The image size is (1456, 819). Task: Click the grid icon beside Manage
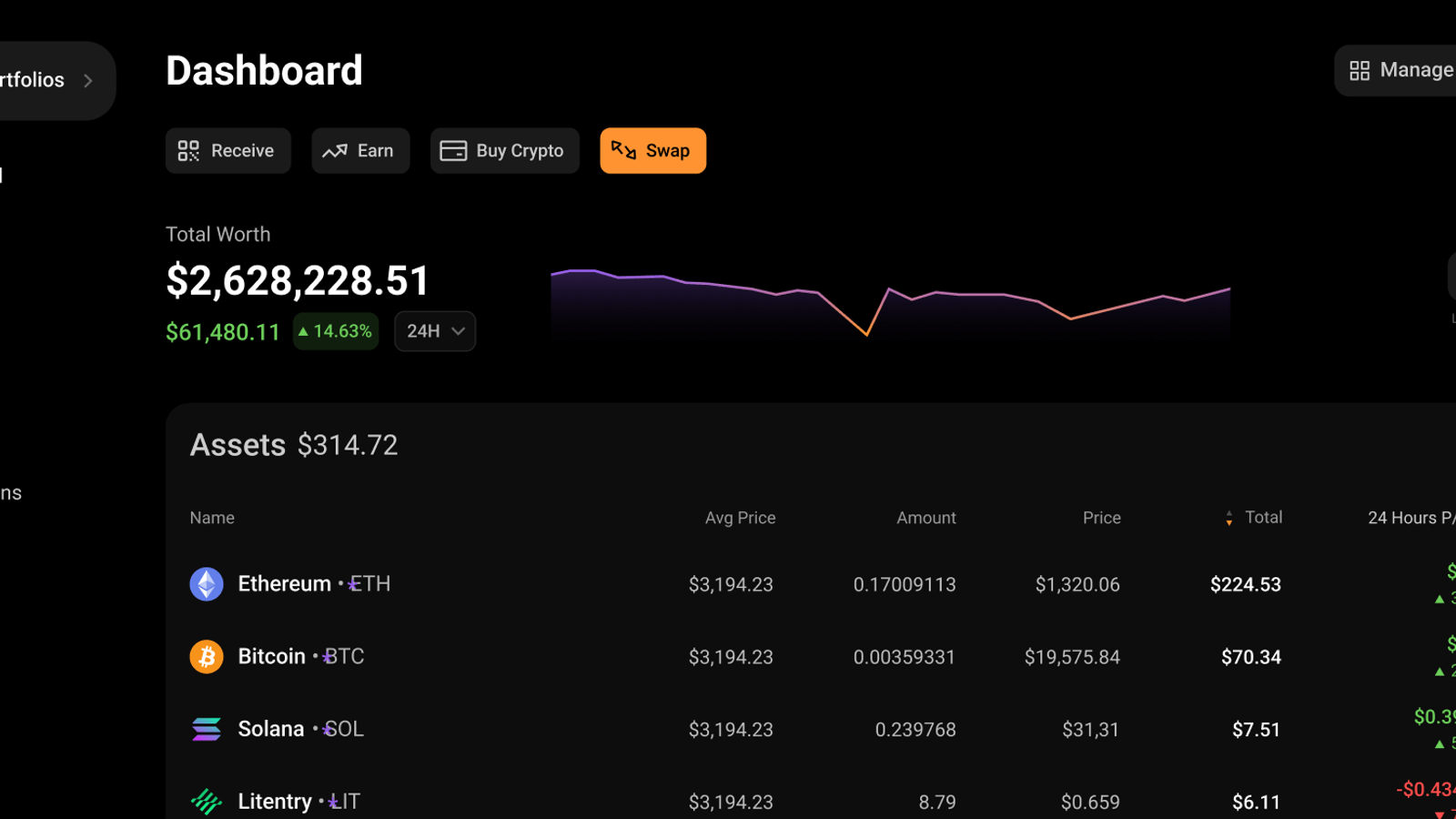click(x=1360, y=71)
